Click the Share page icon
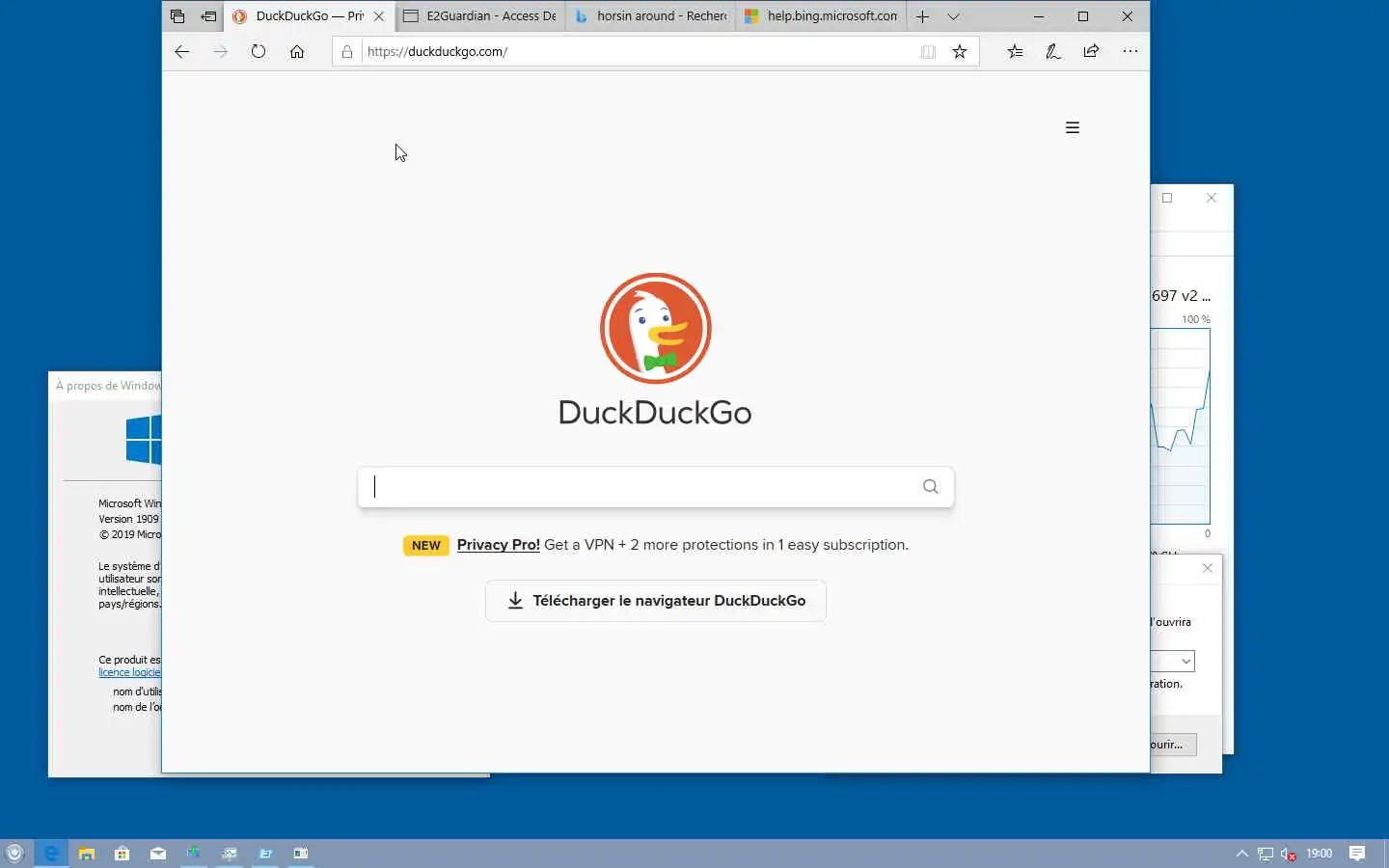1389x868 pixels. [x=1091, y=52]
